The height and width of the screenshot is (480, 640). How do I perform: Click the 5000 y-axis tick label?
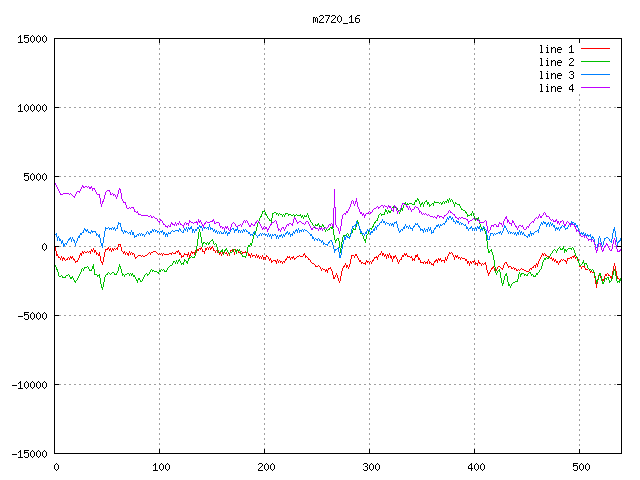tap(35, 177)
